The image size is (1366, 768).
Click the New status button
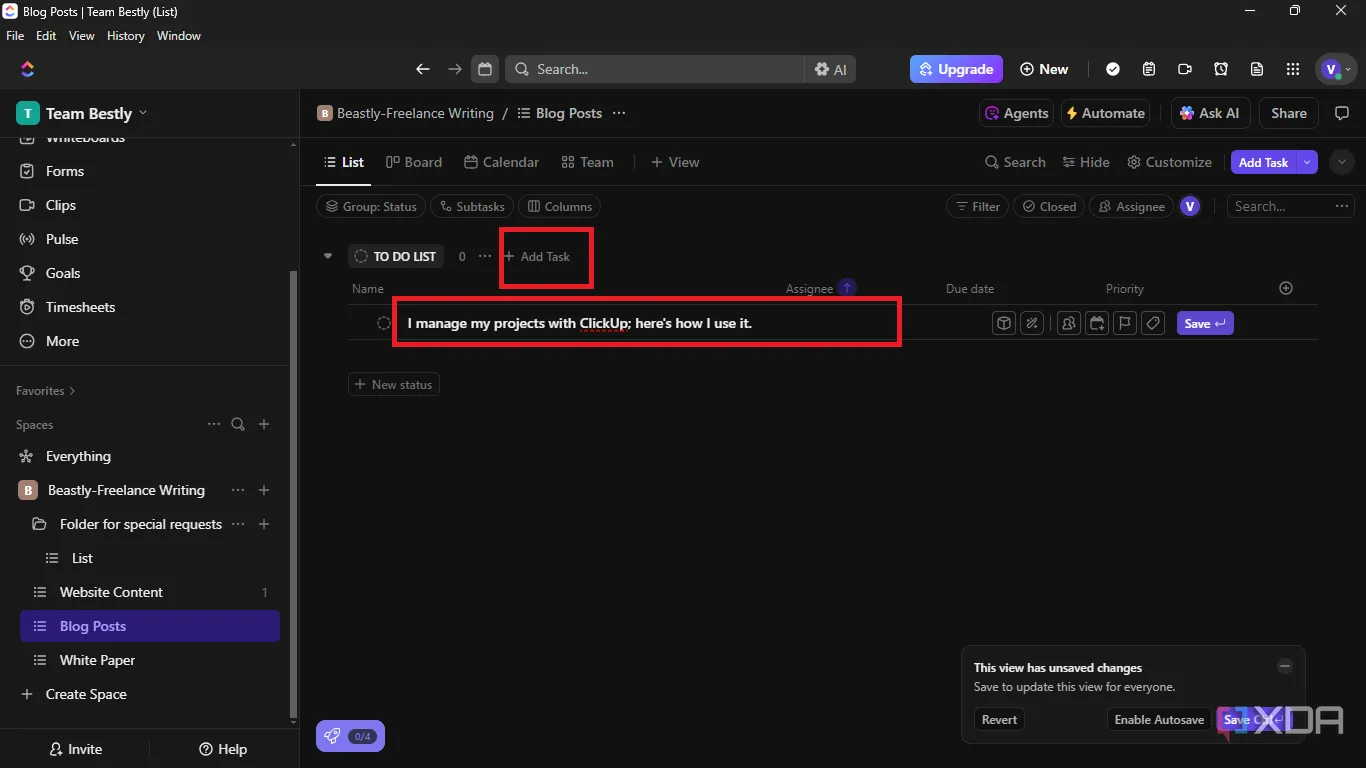click(x=394, y=385)
